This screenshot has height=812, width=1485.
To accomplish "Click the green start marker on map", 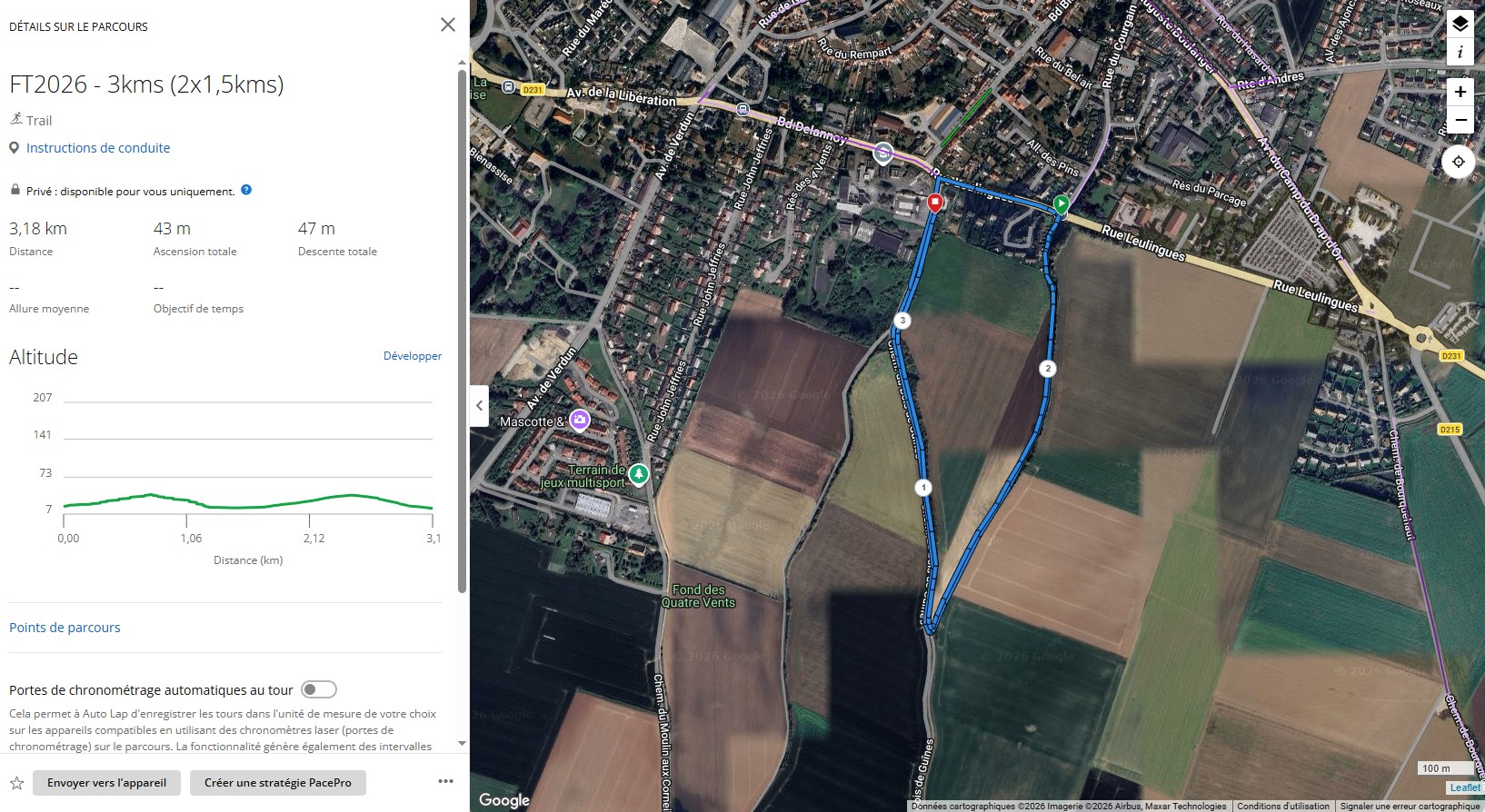I will point(1061,203).
